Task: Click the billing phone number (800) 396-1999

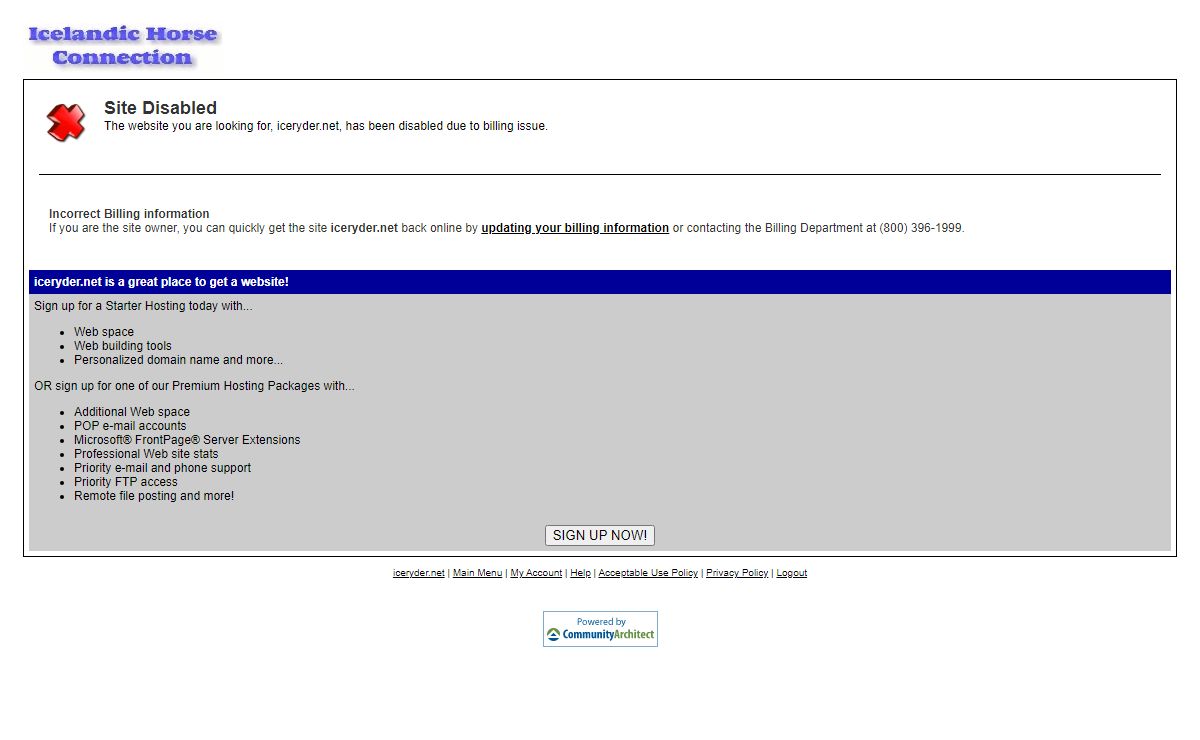Action: (x=920, y=228)
